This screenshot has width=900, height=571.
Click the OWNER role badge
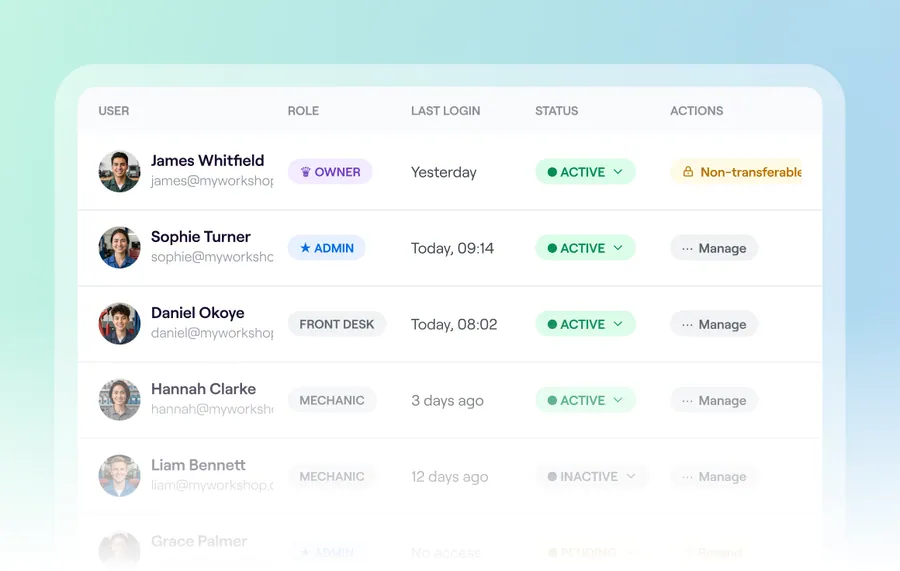pyautogui.click(x=330, y=172)
